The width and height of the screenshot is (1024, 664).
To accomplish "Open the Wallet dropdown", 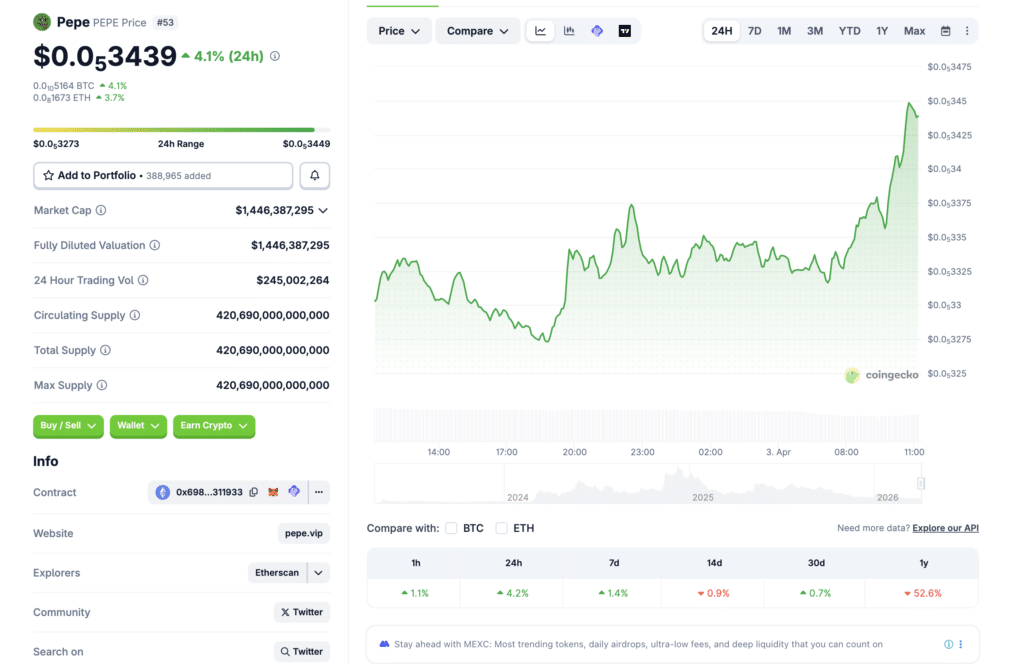I will (138, 426).
